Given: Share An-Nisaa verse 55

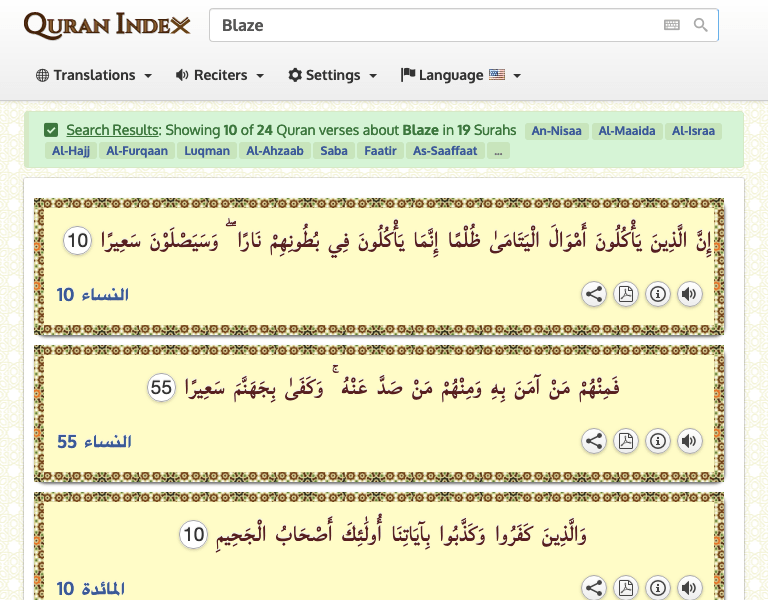Looking at the screenshot, I should (x=594, y=441).
